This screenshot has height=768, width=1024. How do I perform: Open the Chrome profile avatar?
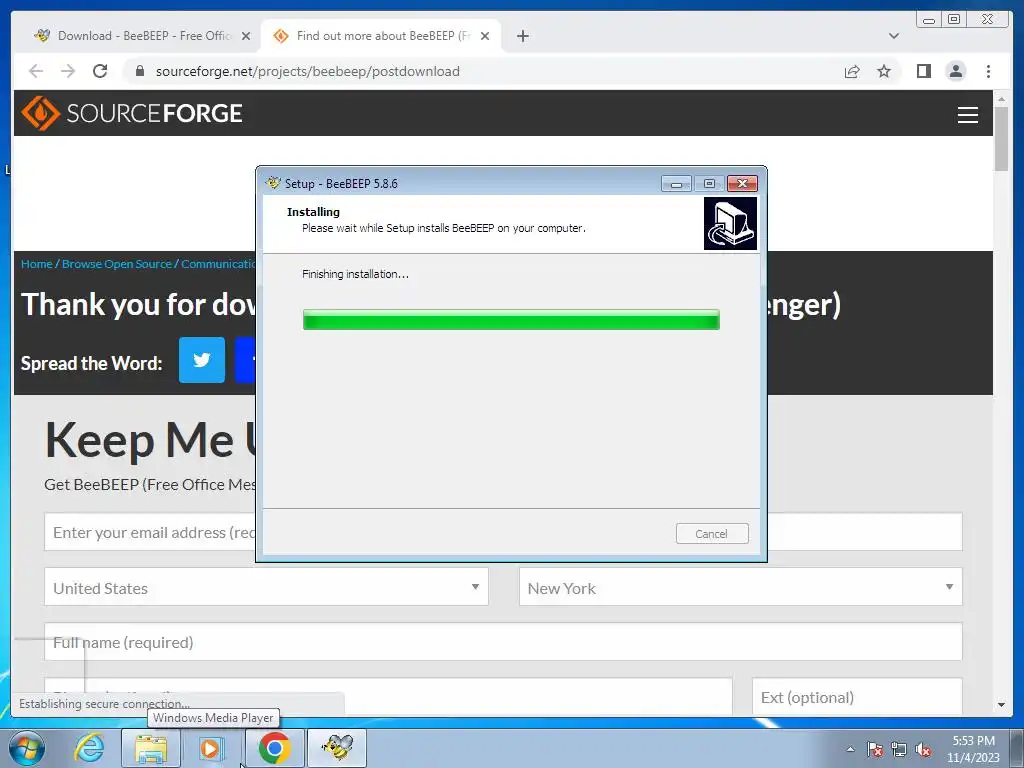tap(955, 71)
